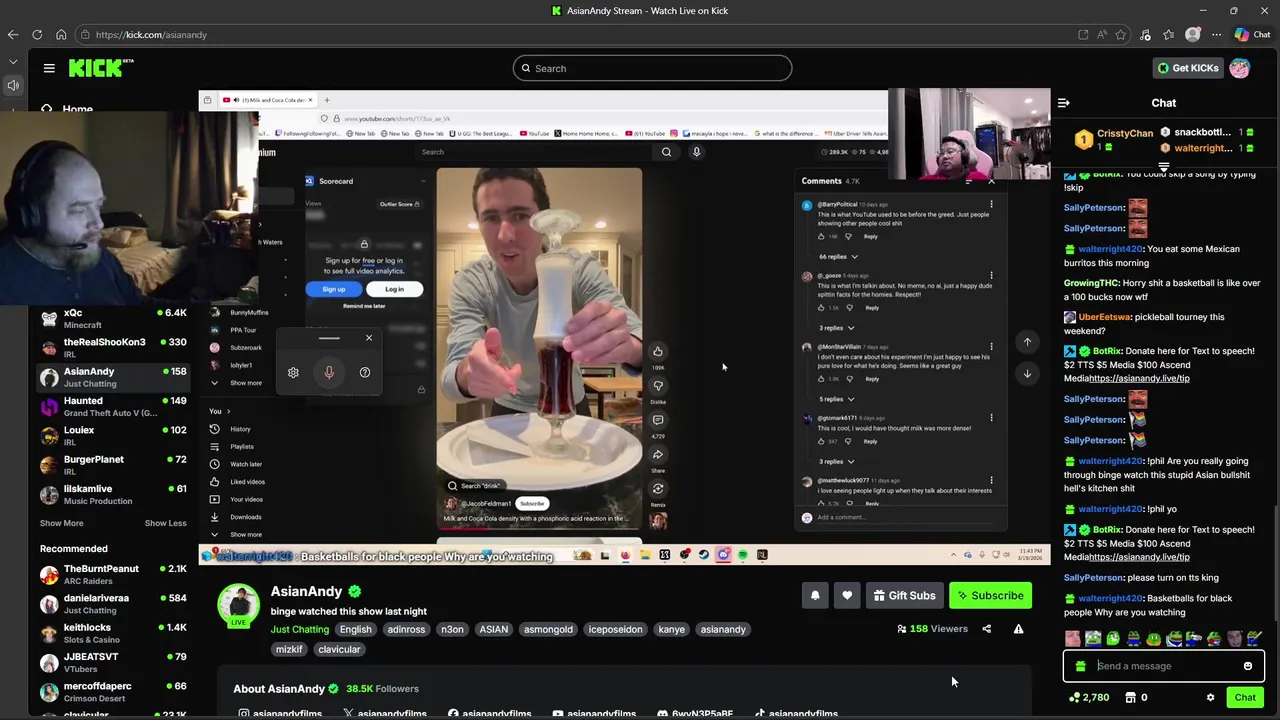This screenshot has width=1280, height=720.
Task: Open CrissytyChan top gifter entry
Action: pyautogui.click(x=1114, y=139)
